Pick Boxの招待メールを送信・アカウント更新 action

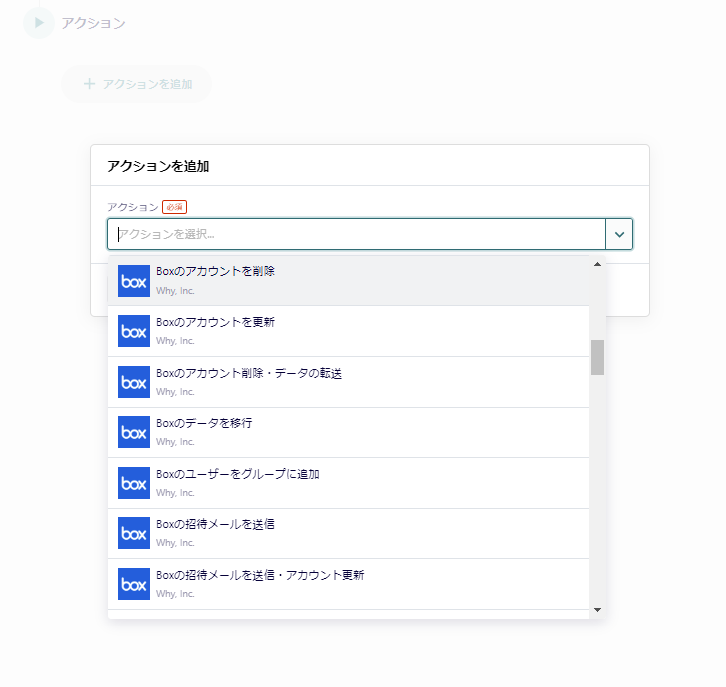point(348,584)
